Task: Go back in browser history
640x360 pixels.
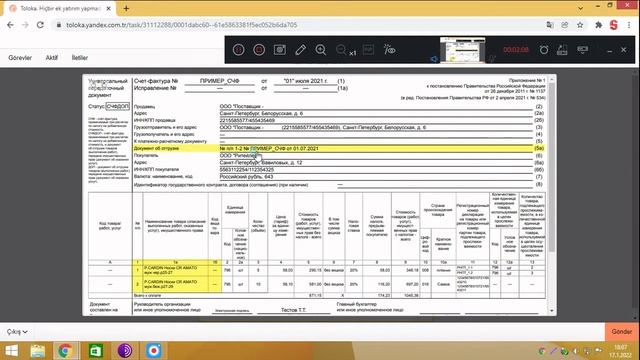Action: pos(10,25)
